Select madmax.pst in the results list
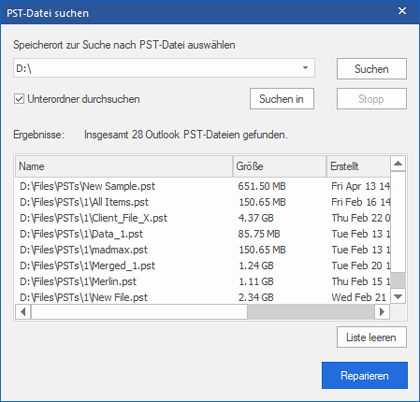This screenshot has width=420, height=402. tap(203, 250)
